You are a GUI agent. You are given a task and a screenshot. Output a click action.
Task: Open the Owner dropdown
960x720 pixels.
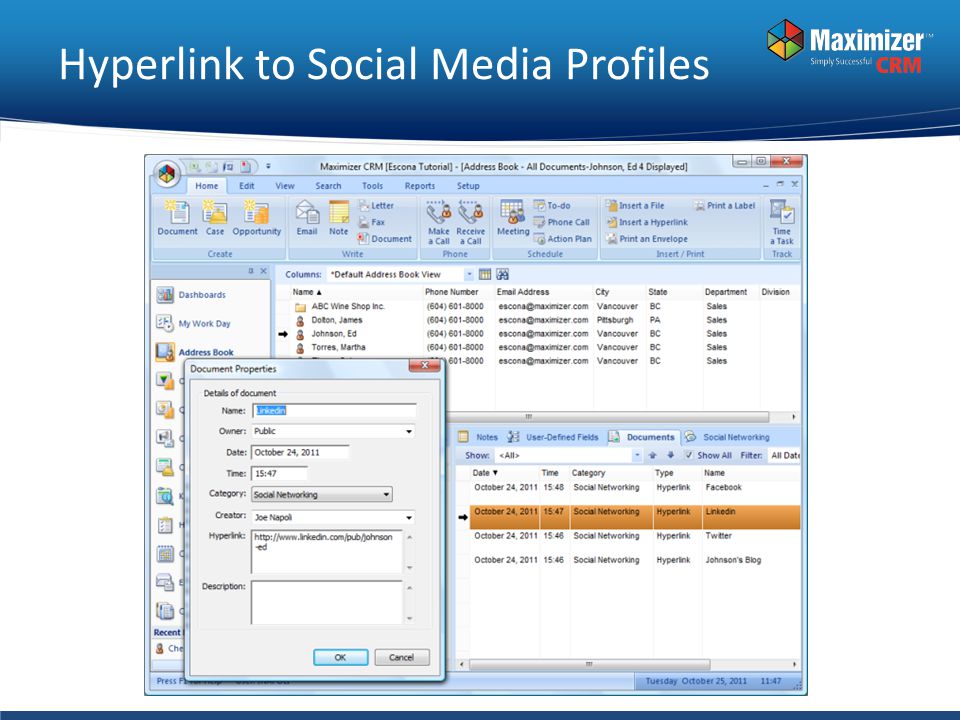click(409, 432)
